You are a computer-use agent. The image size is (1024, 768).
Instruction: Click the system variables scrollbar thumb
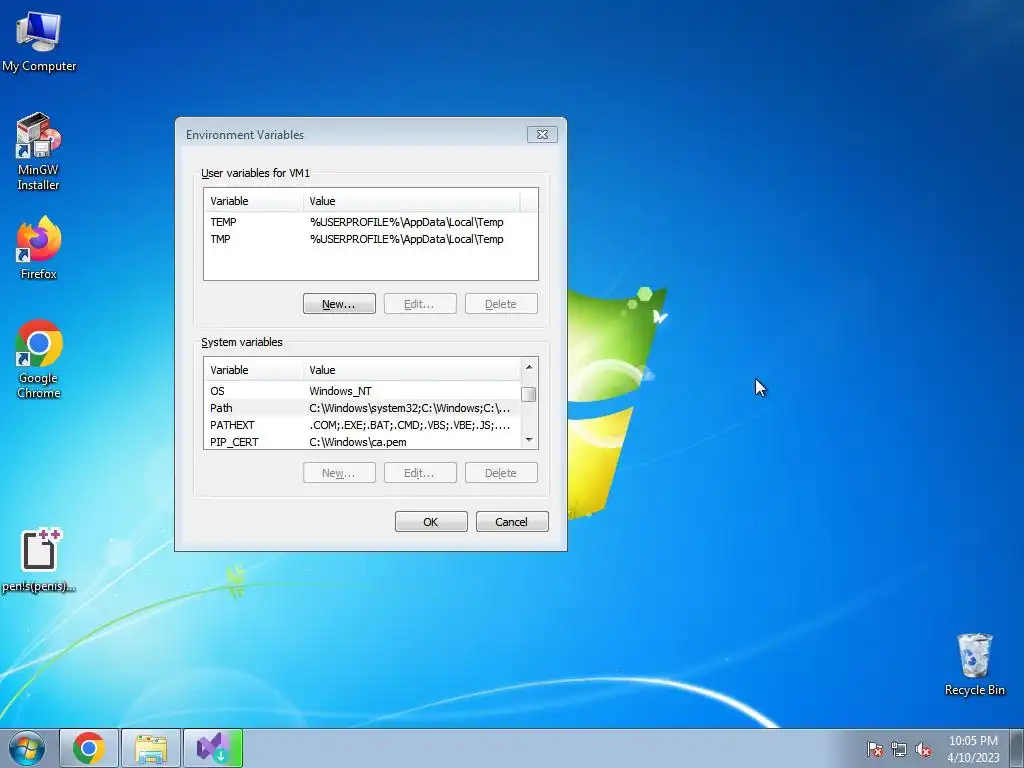point(529,394)
